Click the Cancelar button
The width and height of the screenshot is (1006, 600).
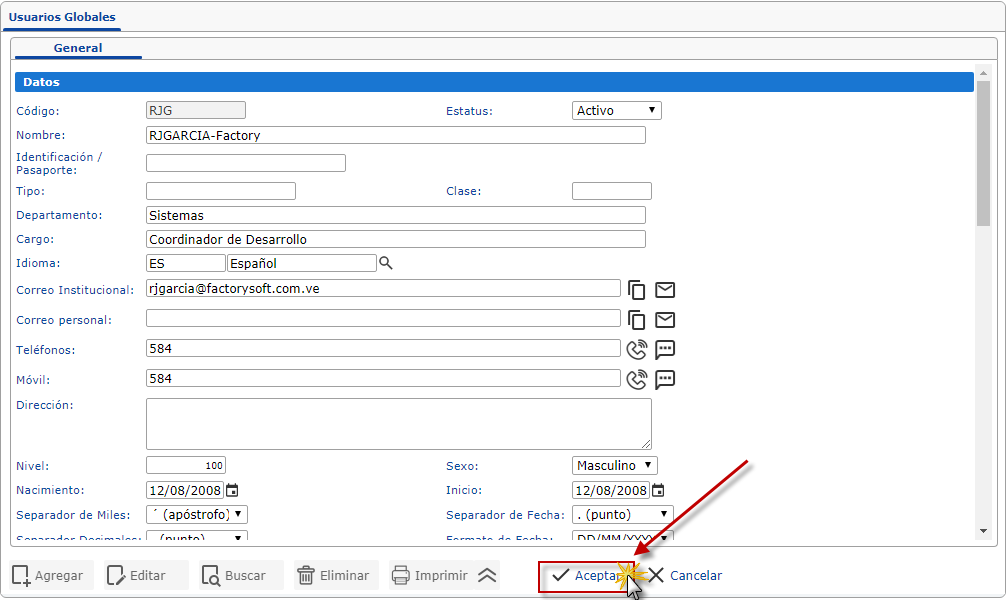(685, 575)
